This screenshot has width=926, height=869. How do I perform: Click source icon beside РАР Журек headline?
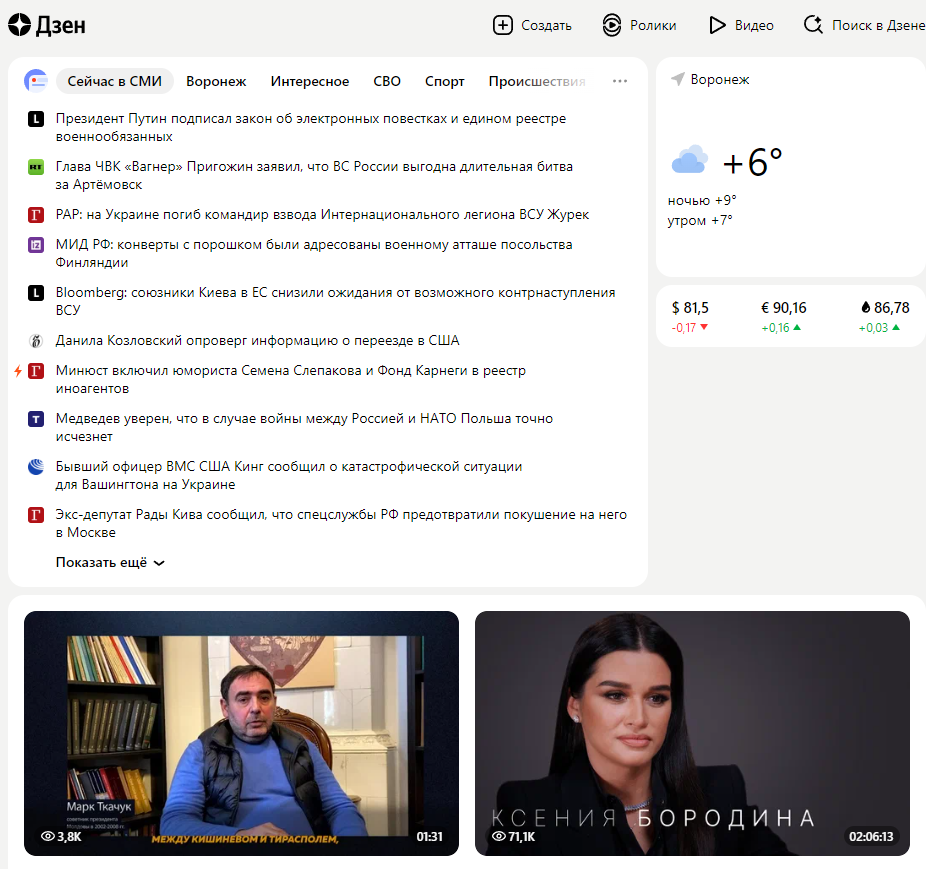click(x=36, y=215)
